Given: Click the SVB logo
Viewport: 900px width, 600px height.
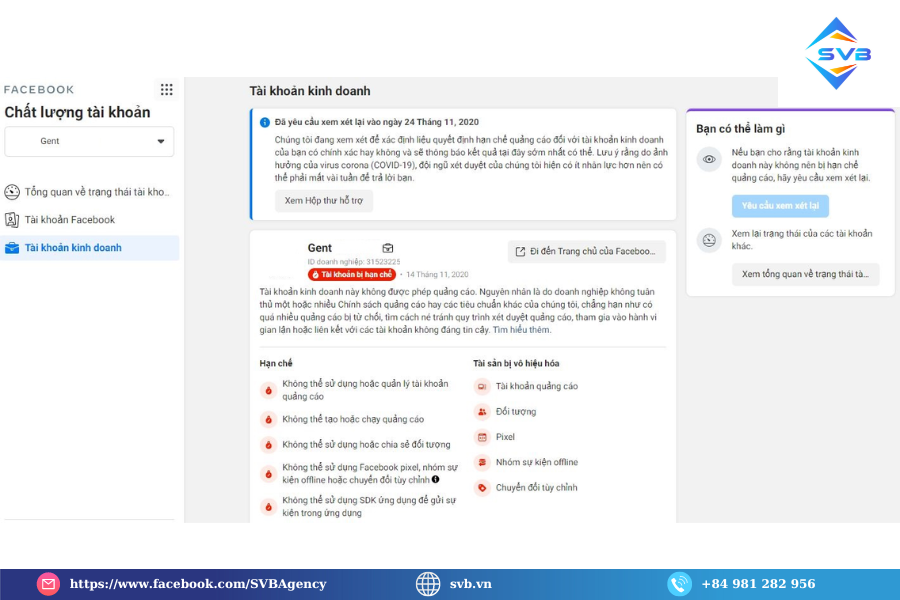Looking at the screenshot, I should [x=838, y=53].
